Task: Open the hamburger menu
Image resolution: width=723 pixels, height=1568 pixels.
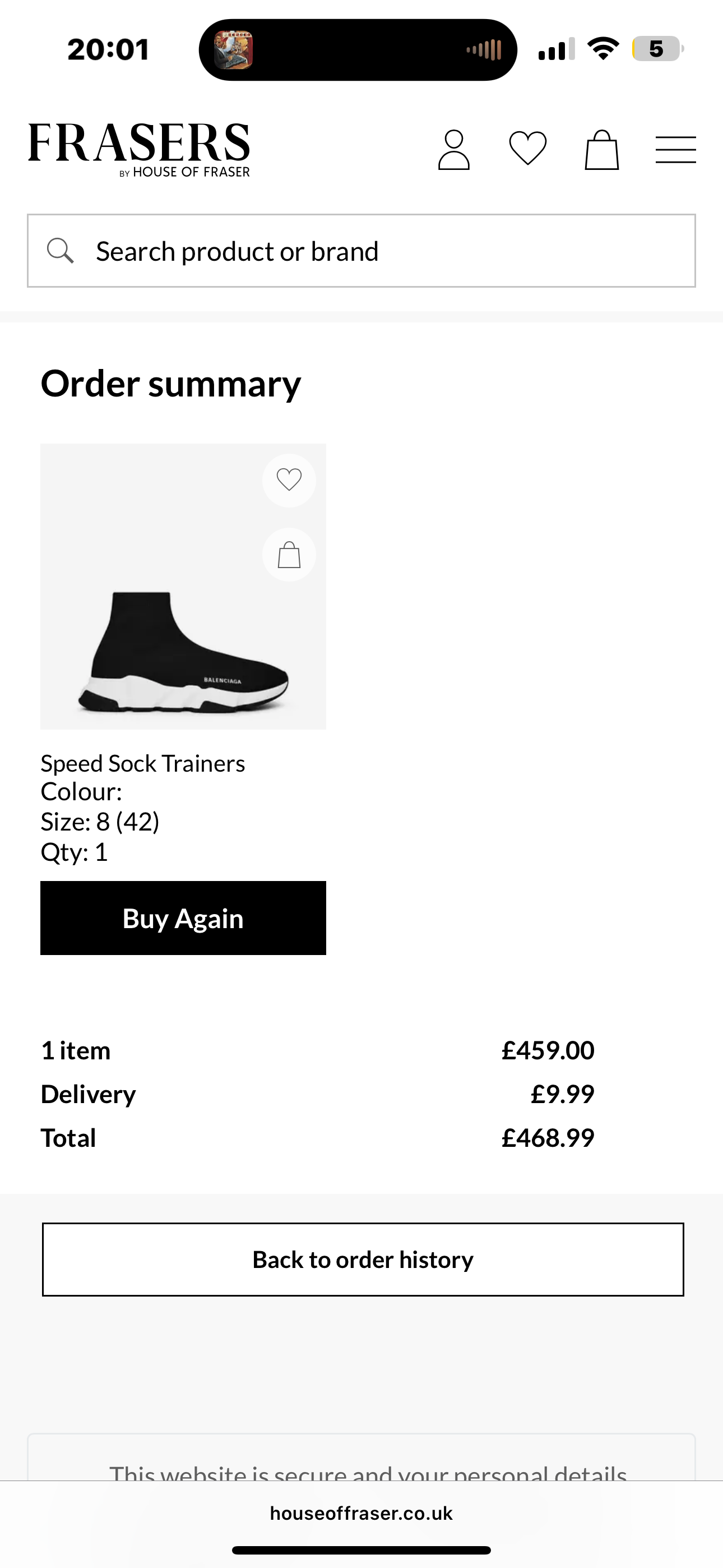Action: point(675,150)
